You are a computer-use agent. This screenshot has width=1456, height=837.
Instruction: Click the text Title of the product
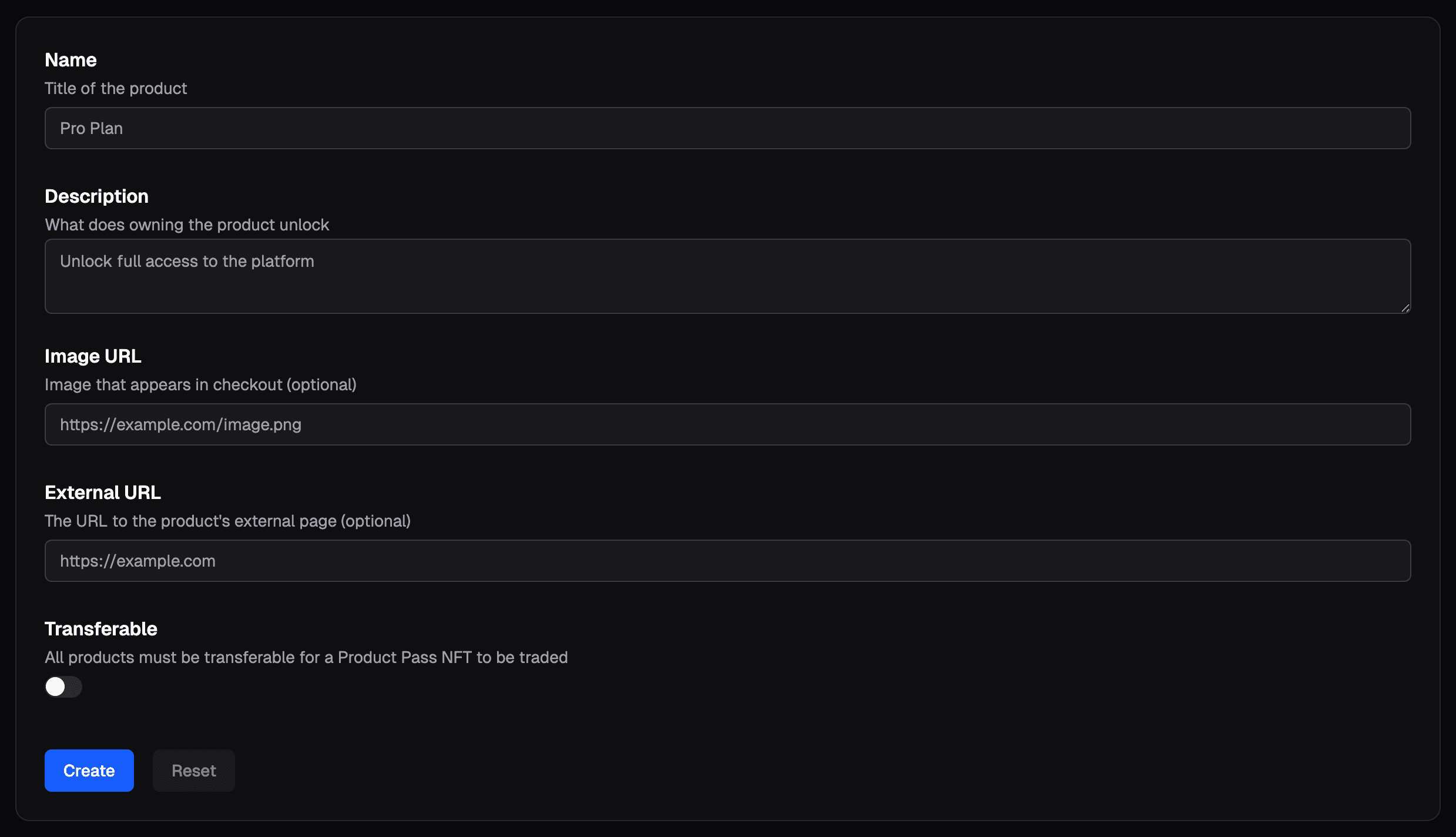tap(116, 88)
